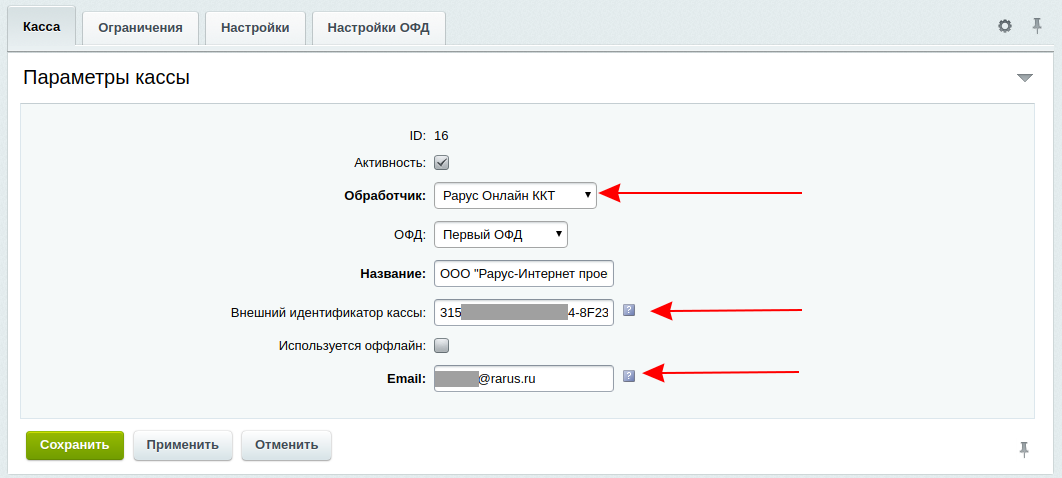The width and height of the screenshot is (1062, 478).
Task: Select the Касса tab
Action: [x=42, y=27]
